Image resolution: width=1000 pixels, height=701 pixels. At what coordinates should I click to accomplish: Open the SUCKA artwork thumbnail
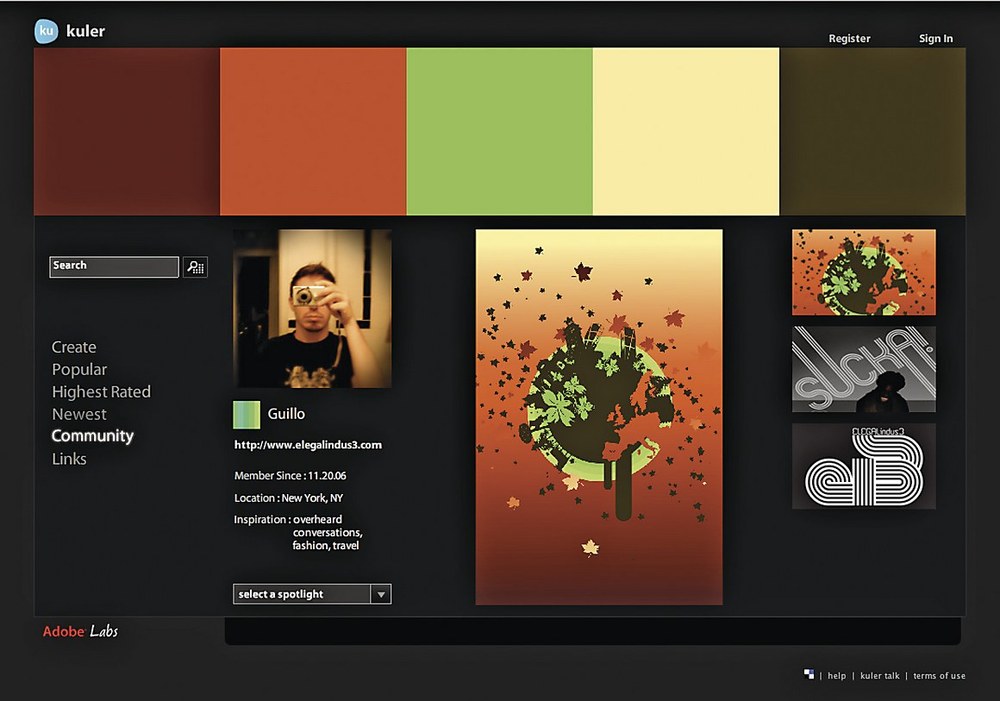pos(864,369)
